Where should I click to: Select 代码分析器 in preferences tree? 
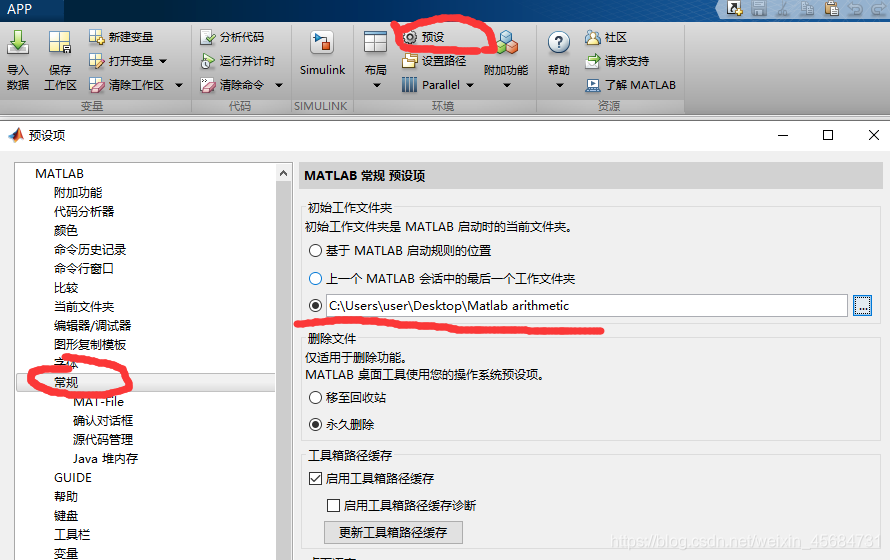84,212
